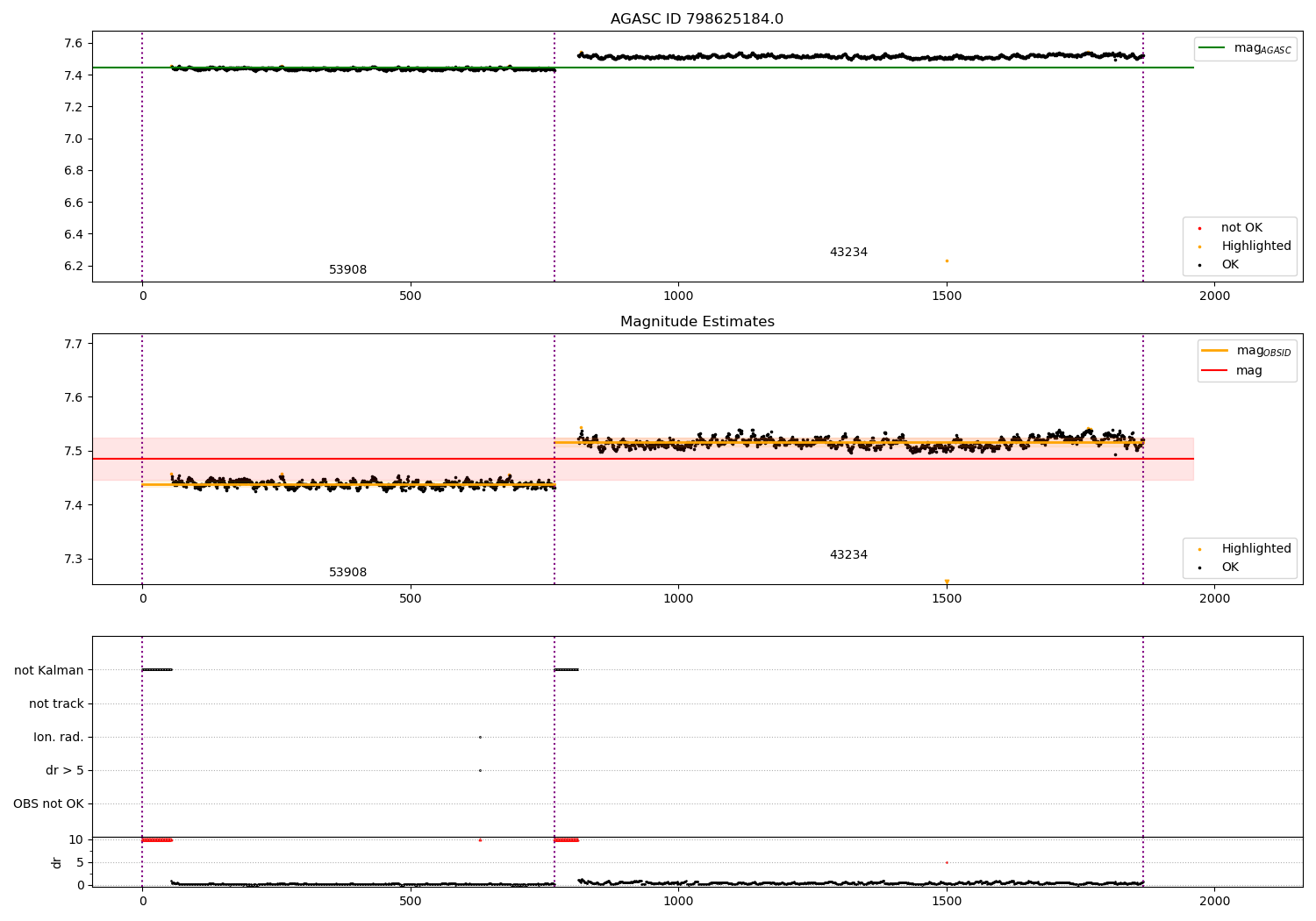The height and width of the screenshot is (921, 1316).
Task: Click obsid label 53908 in Magnitude Estimates plot
Action: (x=348, y=573)
